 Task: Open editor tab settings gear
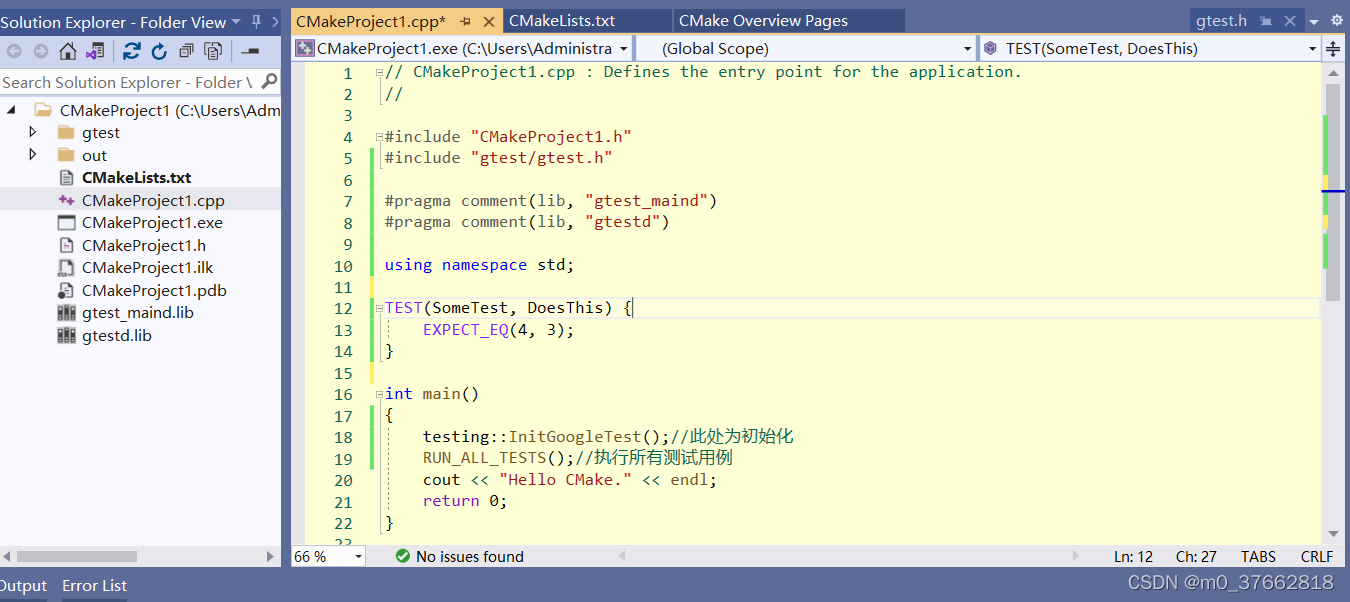click(x=1336, y=20)
